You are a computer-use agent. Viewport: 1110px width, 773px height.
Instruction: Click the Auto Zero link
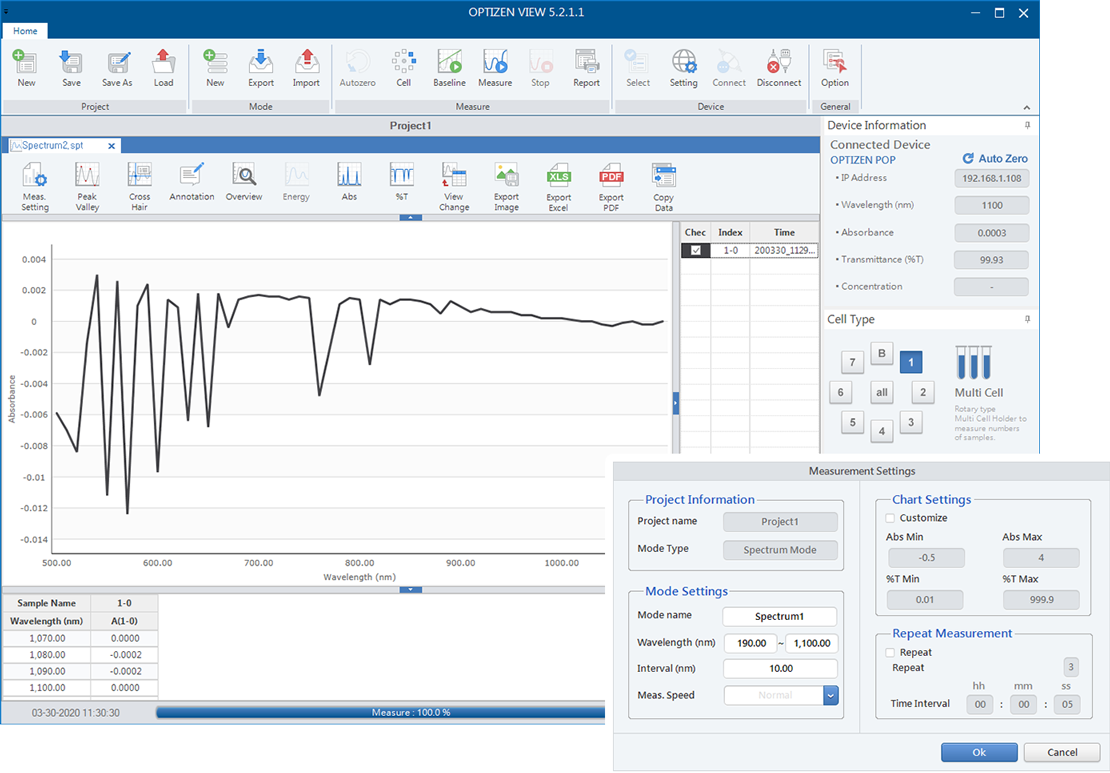coord(995,159)
